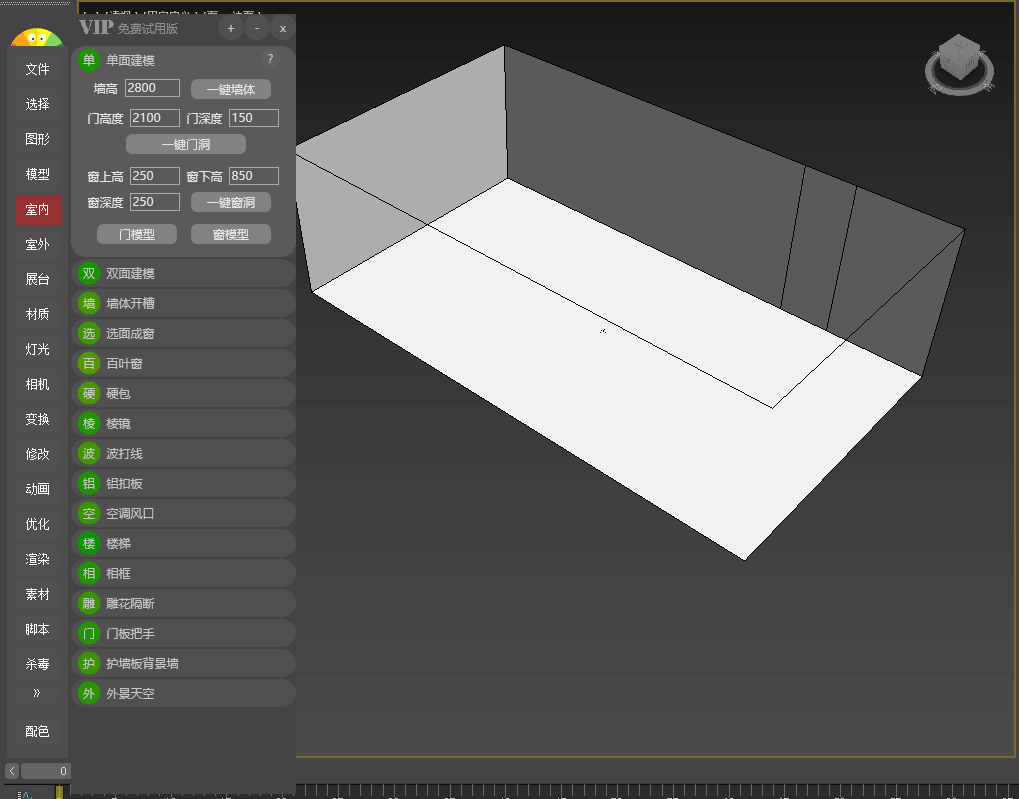The height and width of the screenshot is (799, 1019).
Task: Click the 窗模型 button
Action: (231, 234)
